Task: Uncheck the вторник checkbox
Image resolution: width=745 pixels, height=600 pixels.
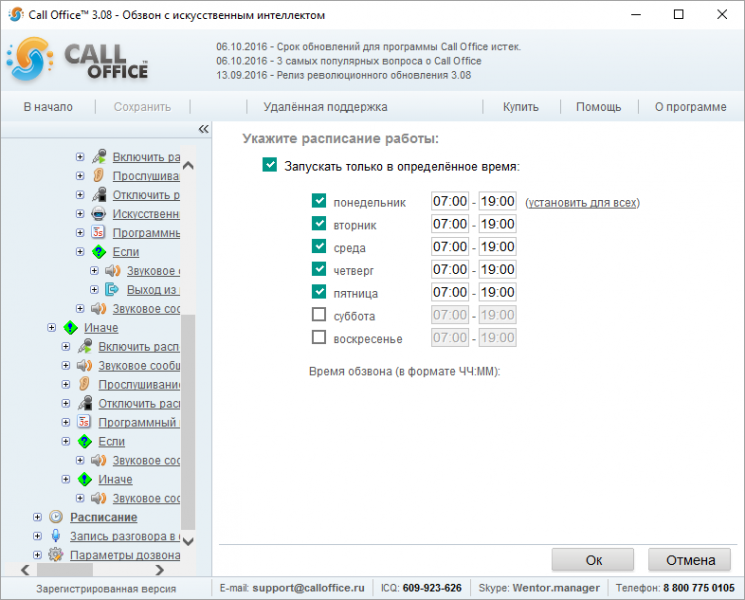Action: (319, 223)
